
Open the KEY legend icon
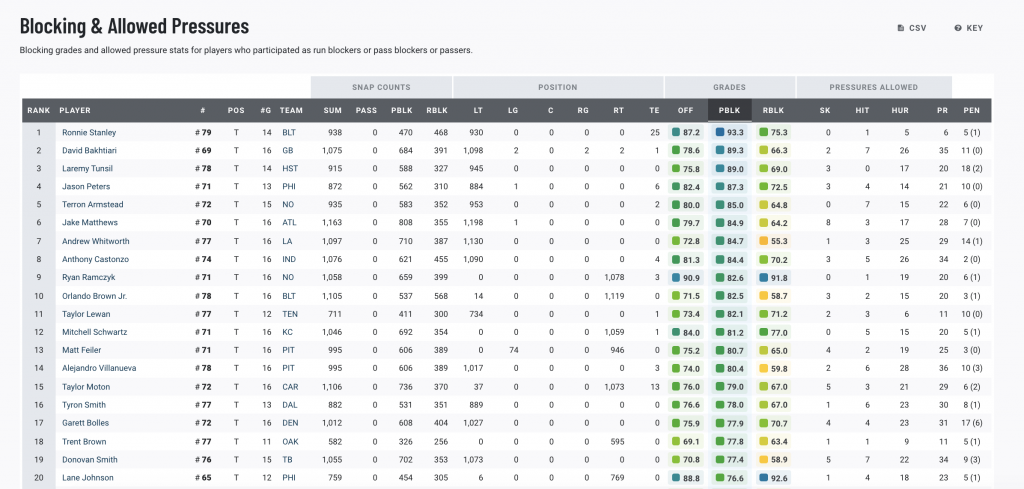click(958, 28)
